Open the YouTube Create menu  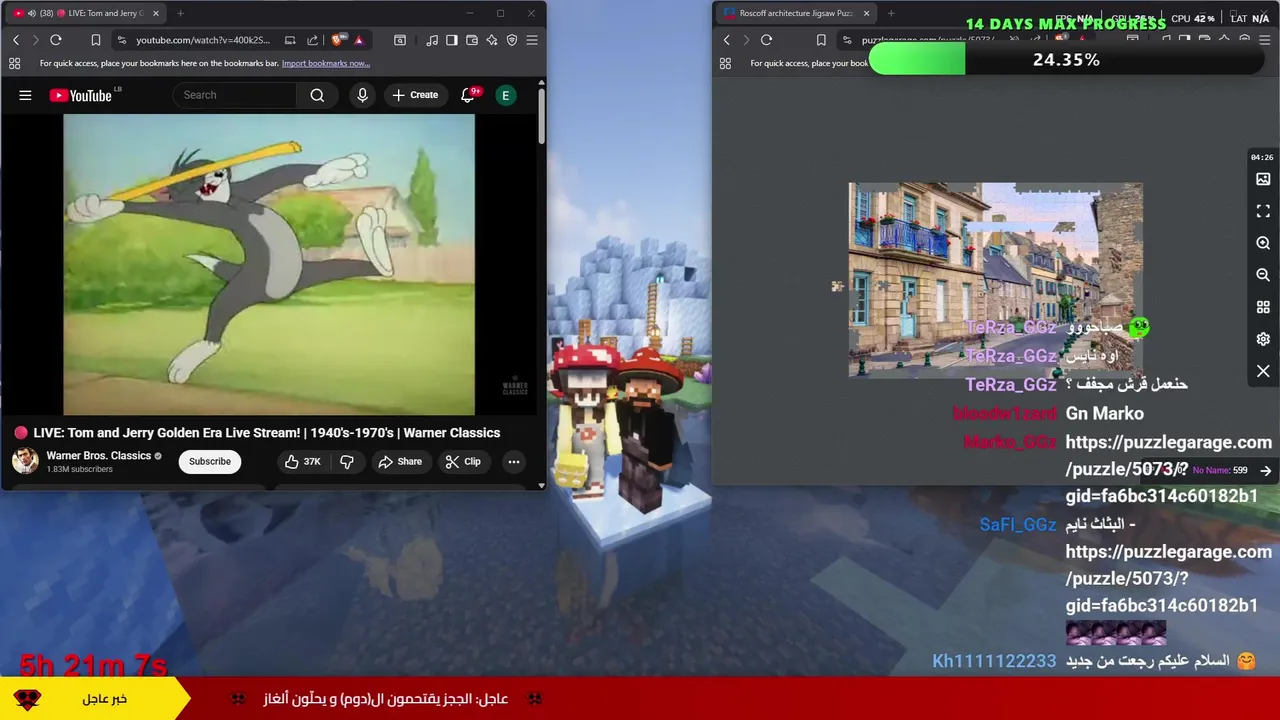coord(415,95)
